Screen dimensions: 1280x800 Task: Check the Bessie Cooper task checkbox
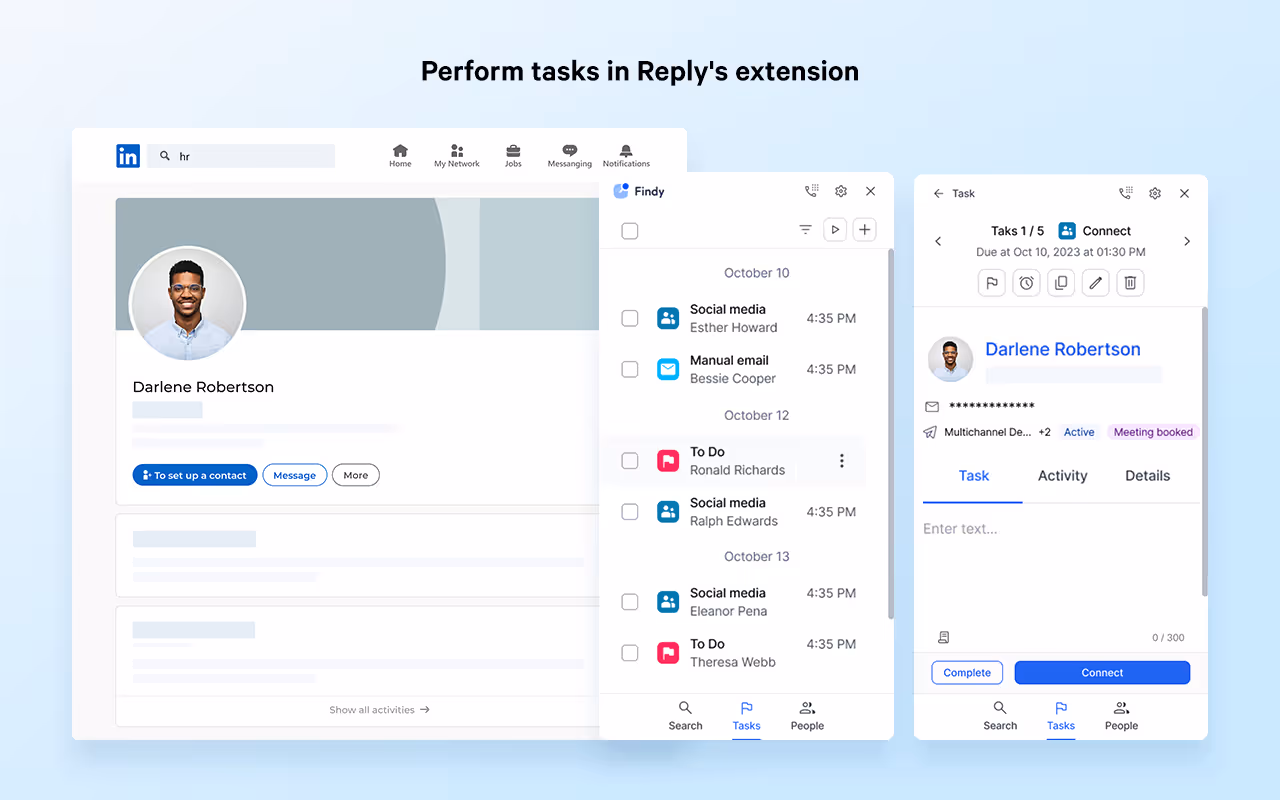[630, 369]
